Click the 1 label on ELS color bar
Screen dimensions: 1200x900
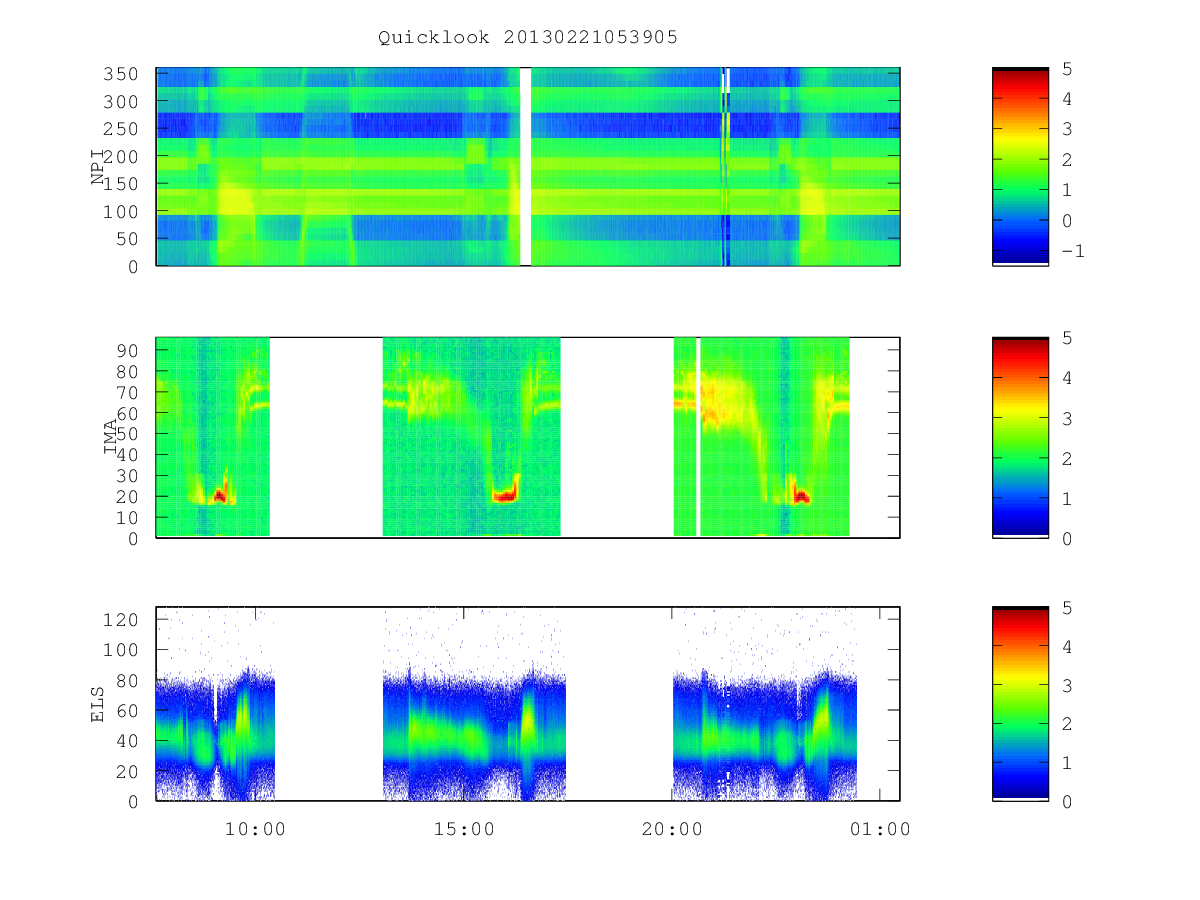click(x=1066, y=762)
